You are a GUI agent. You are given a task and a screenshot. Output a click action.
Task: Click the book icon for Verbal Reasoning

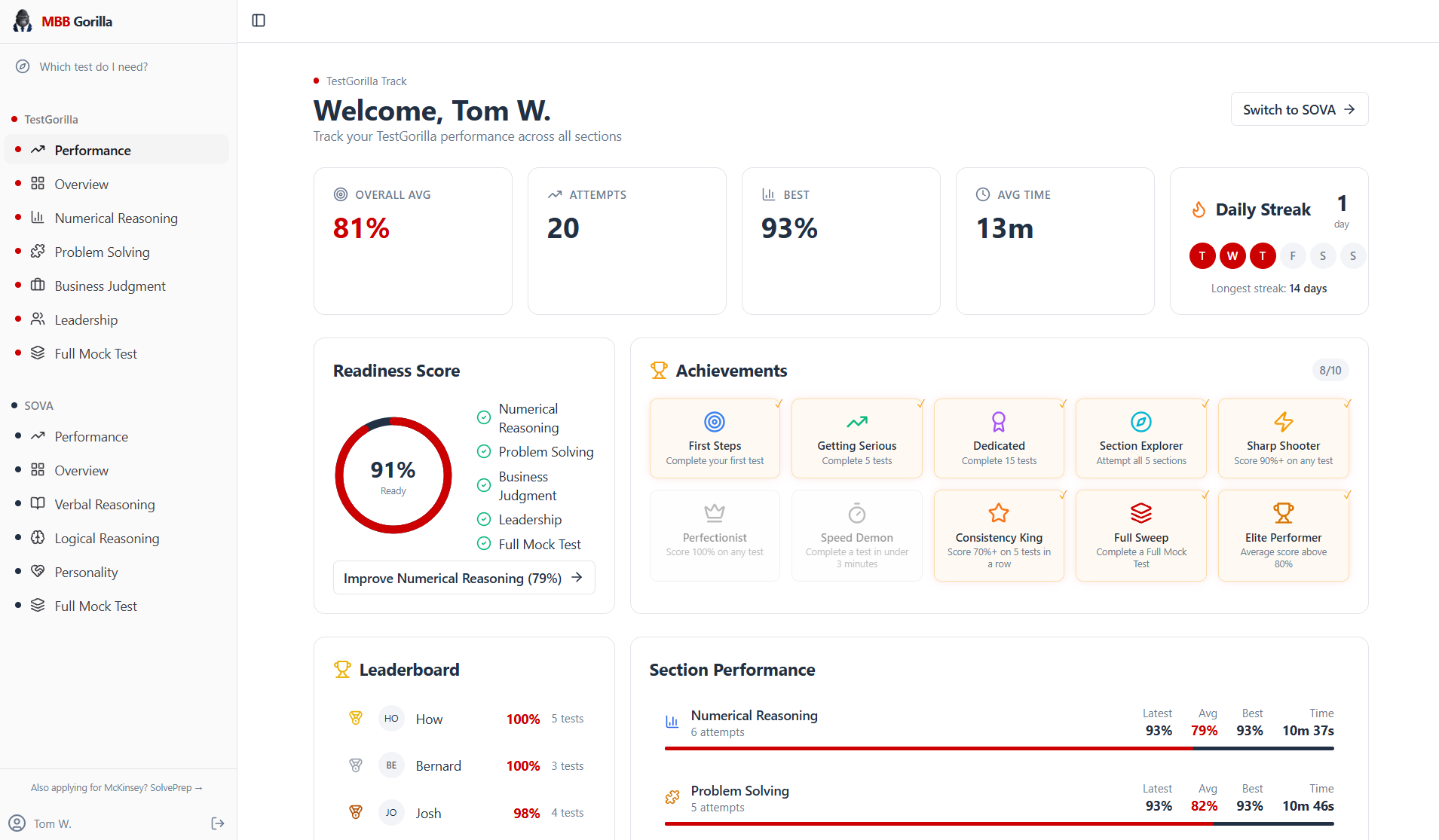tap(38, 504)
